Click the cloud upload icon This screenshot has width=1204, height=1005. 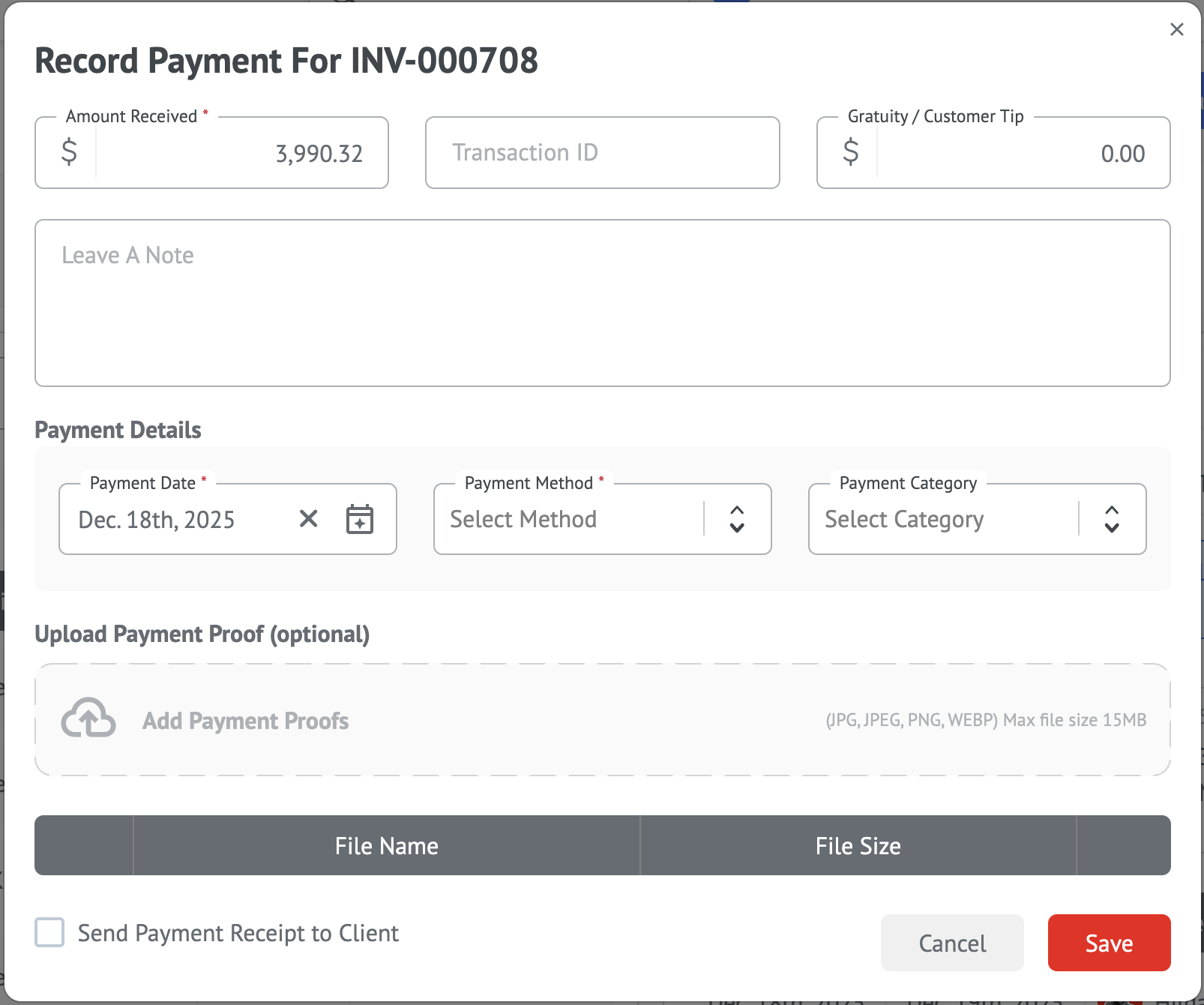(x=88, y=719)
